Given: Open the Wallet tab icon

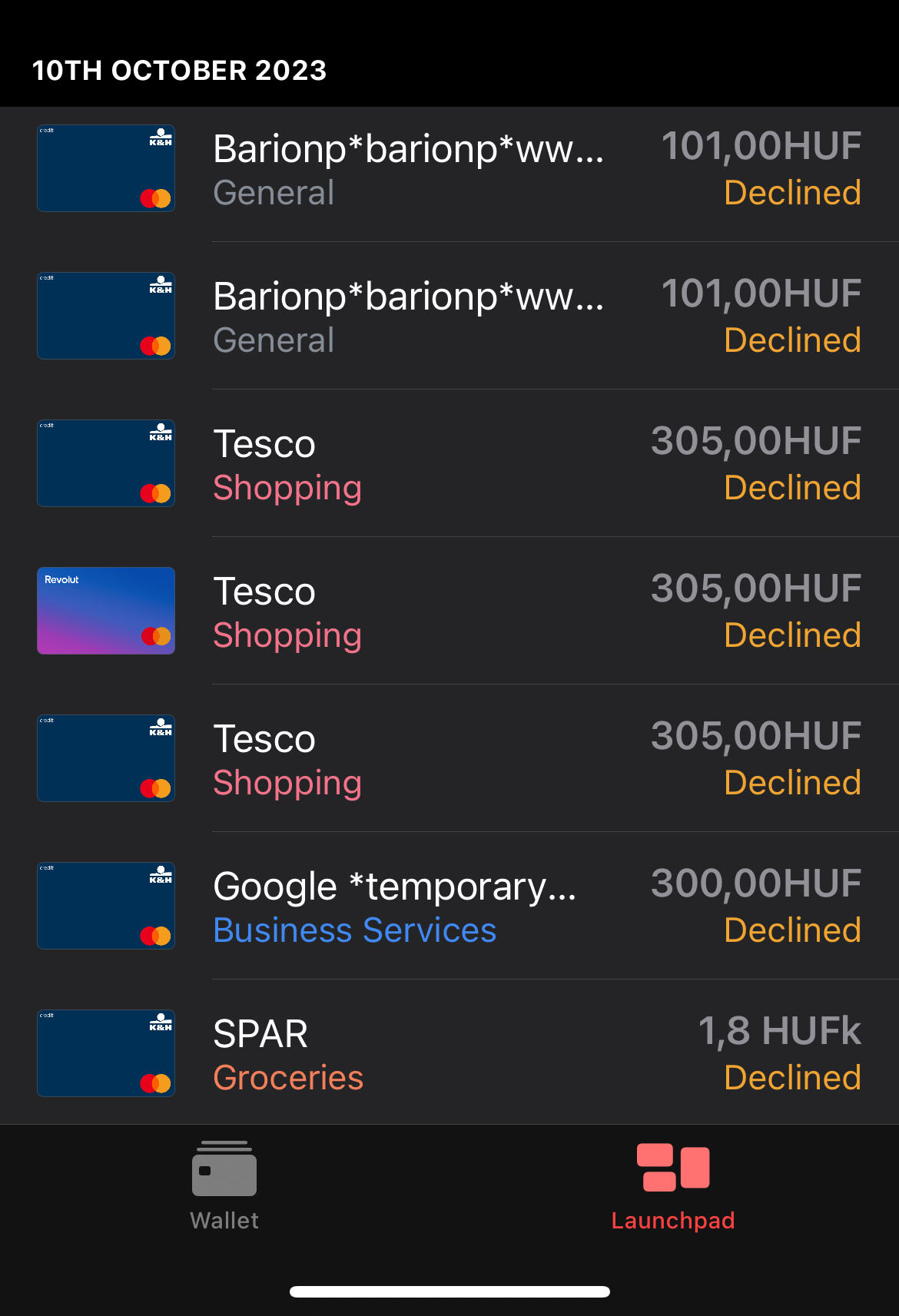Looking at the screenshot, I should [x=224, y=1168].
